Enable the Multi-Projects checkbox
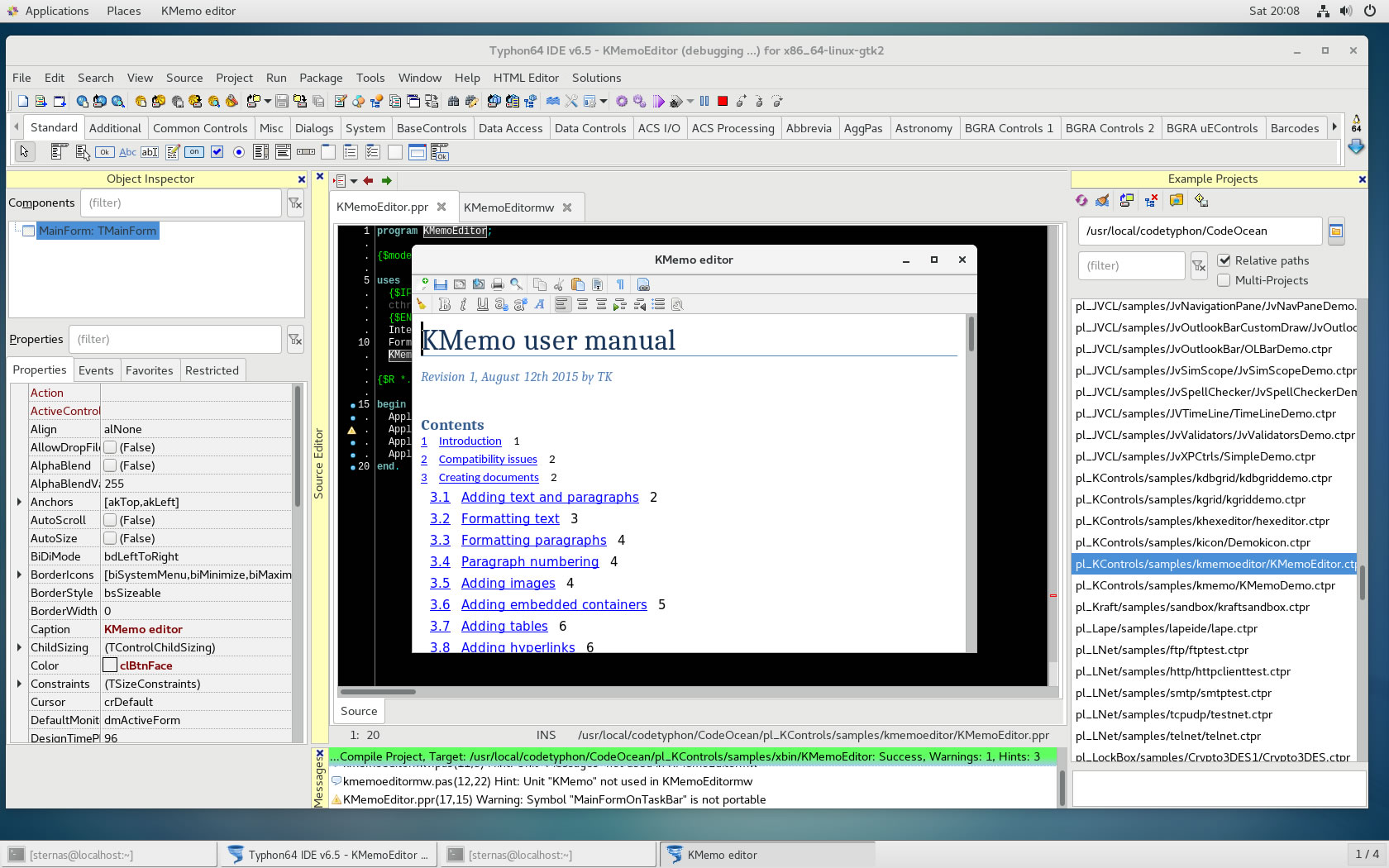Image resolution: width=1389 pixels, height=868 pixels. 1224,280
